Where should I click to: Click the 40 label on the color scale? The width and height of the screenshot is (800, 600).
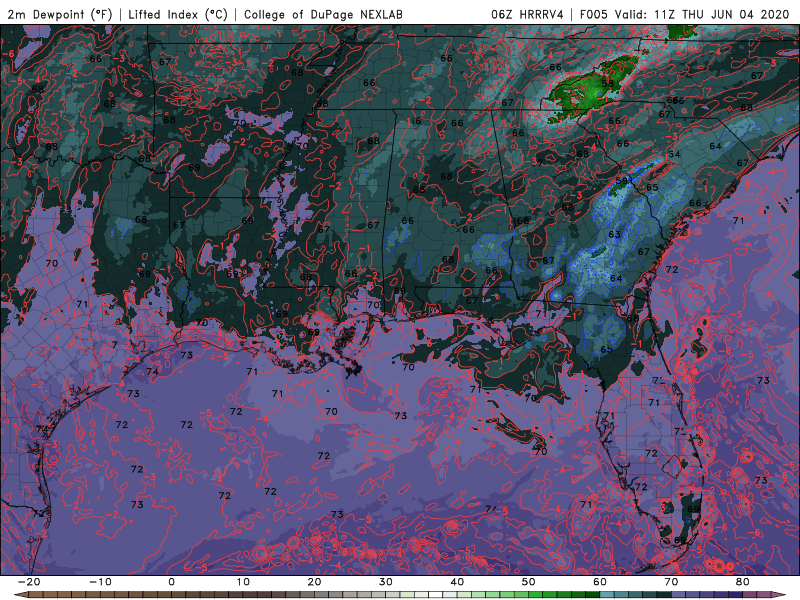point(457,582)
